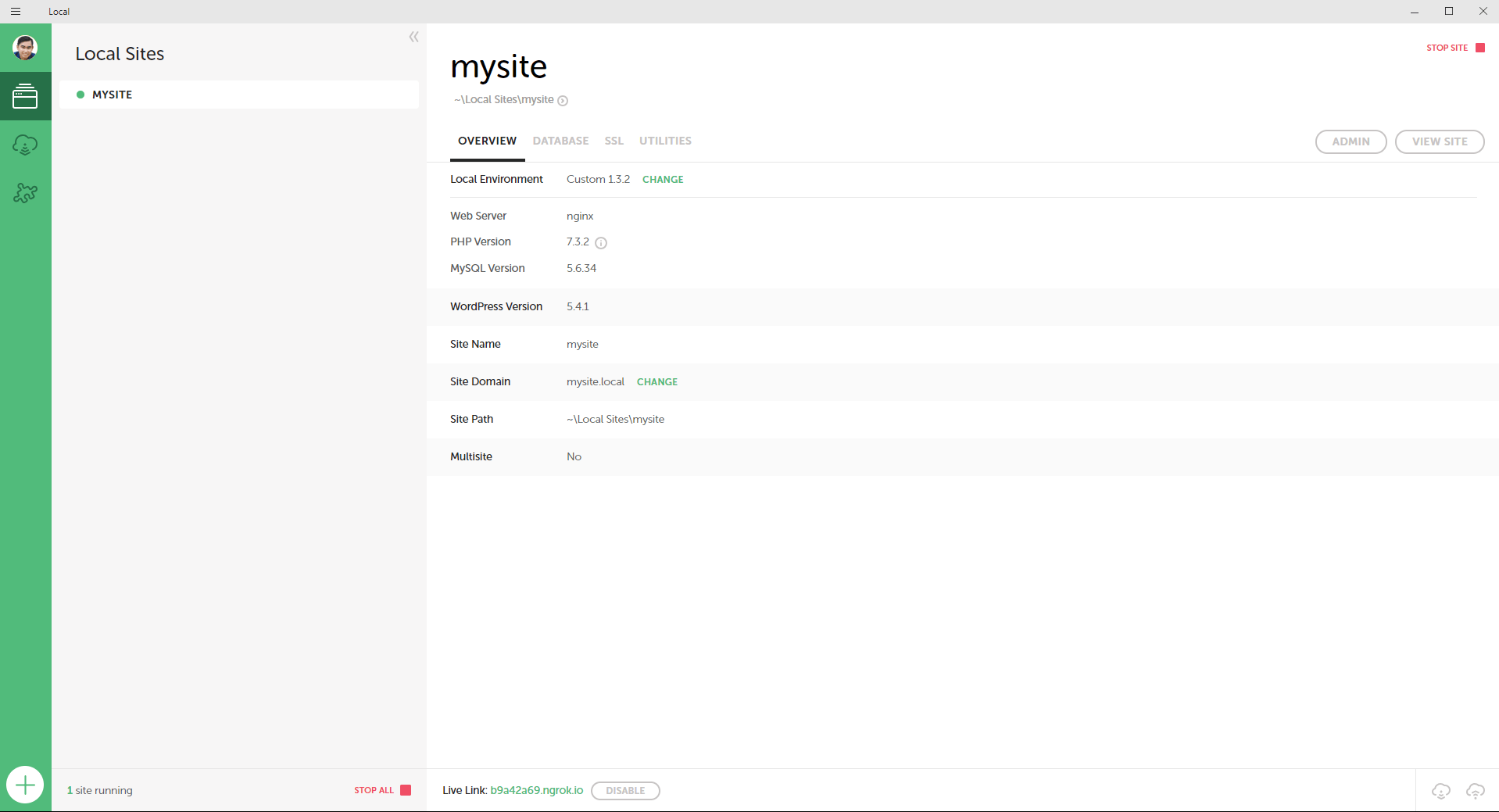Switch to the Database tab
Image resolution: width=1499 pixels, height=812 pixels.
click(560, 141)
